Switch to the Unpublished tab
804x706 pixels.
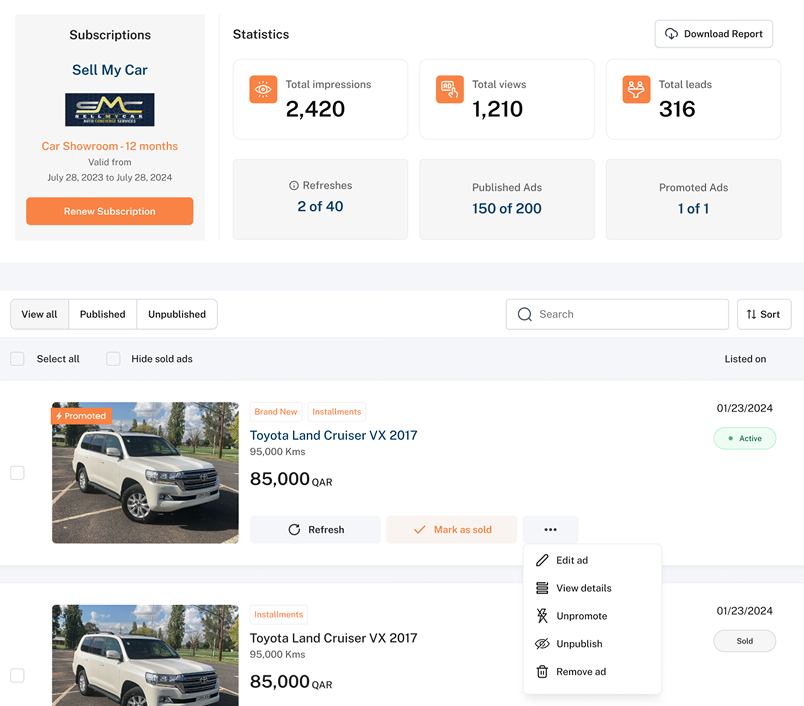177,314
